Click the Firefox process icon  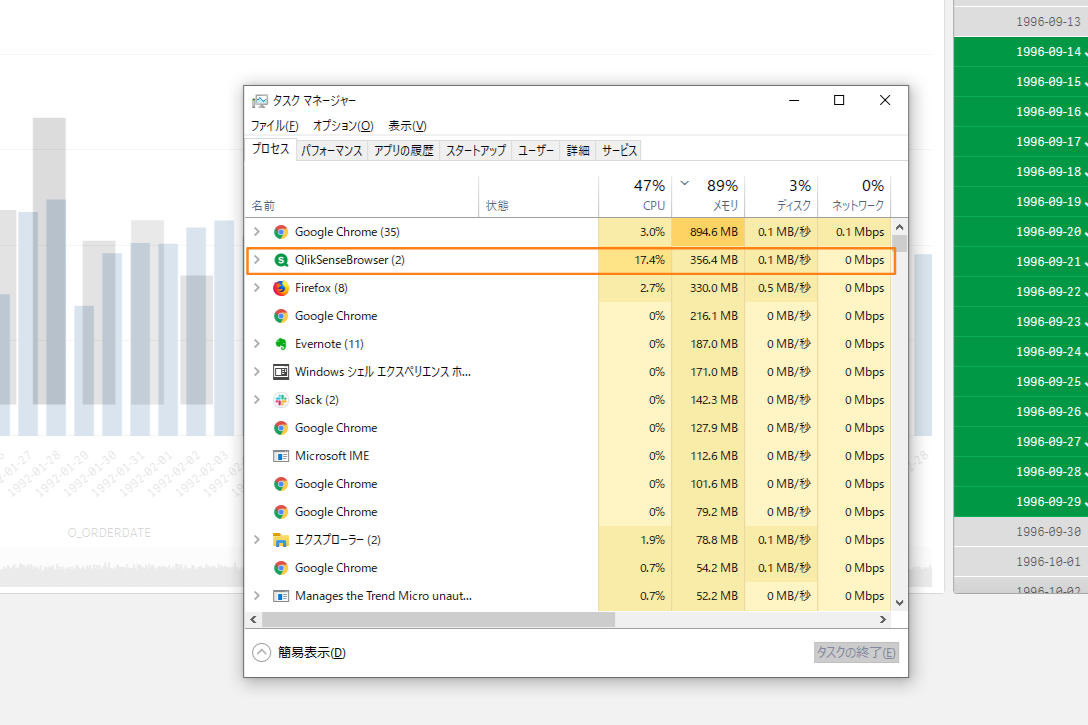pyautogui.click(x=281, y=288)
